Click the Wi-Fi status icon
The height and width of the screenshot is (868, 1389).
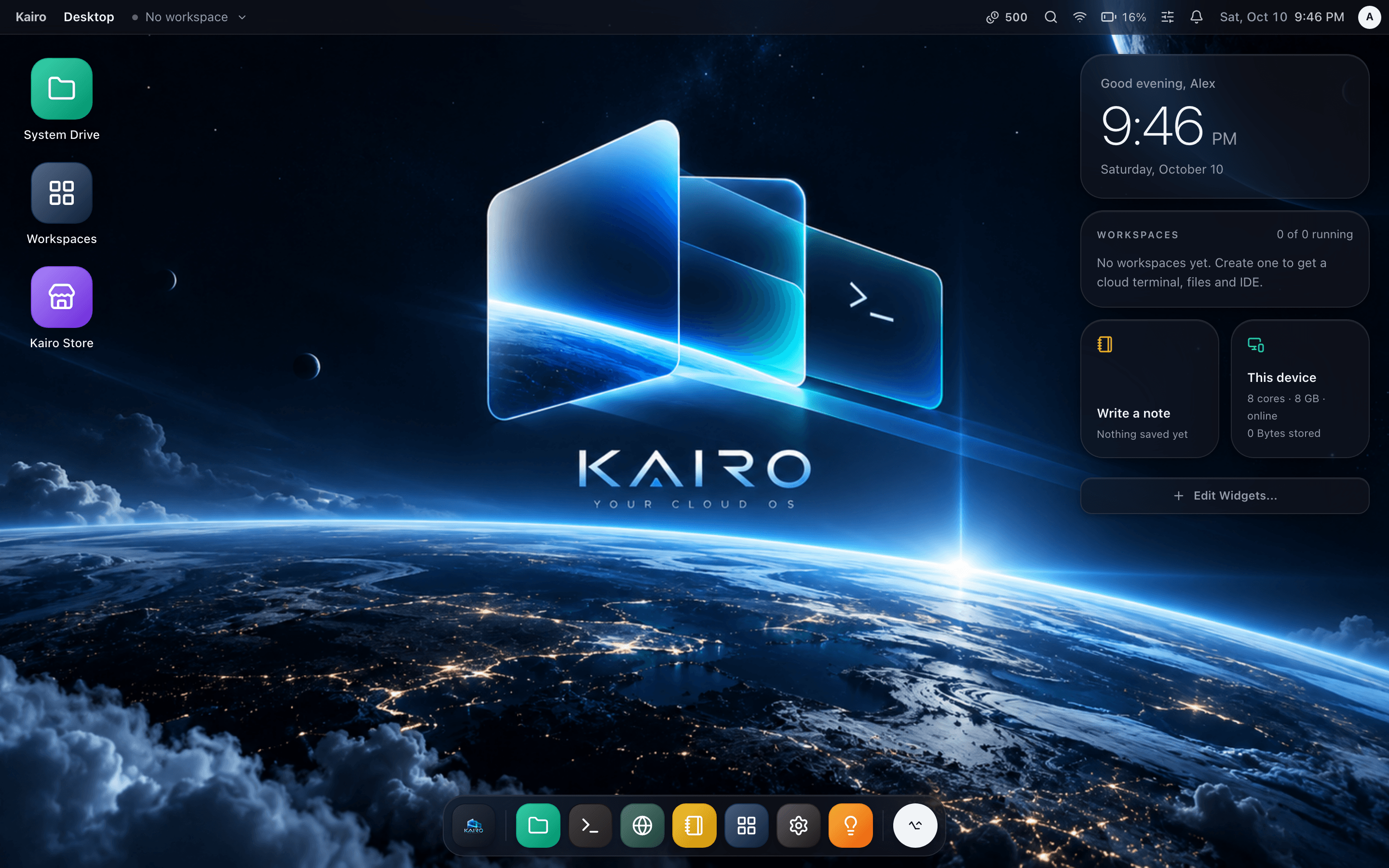tap(1079, 17)
